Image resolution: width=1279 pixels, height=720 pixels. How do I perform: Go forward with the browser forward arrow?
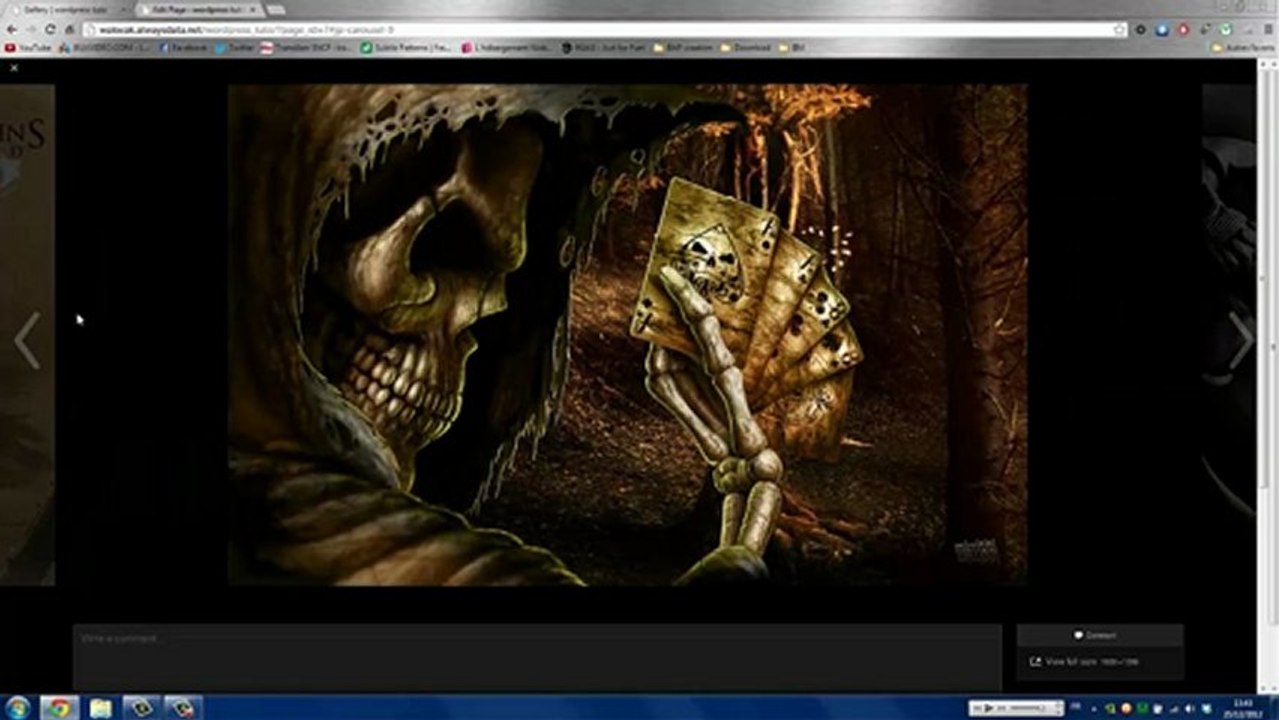31,29
